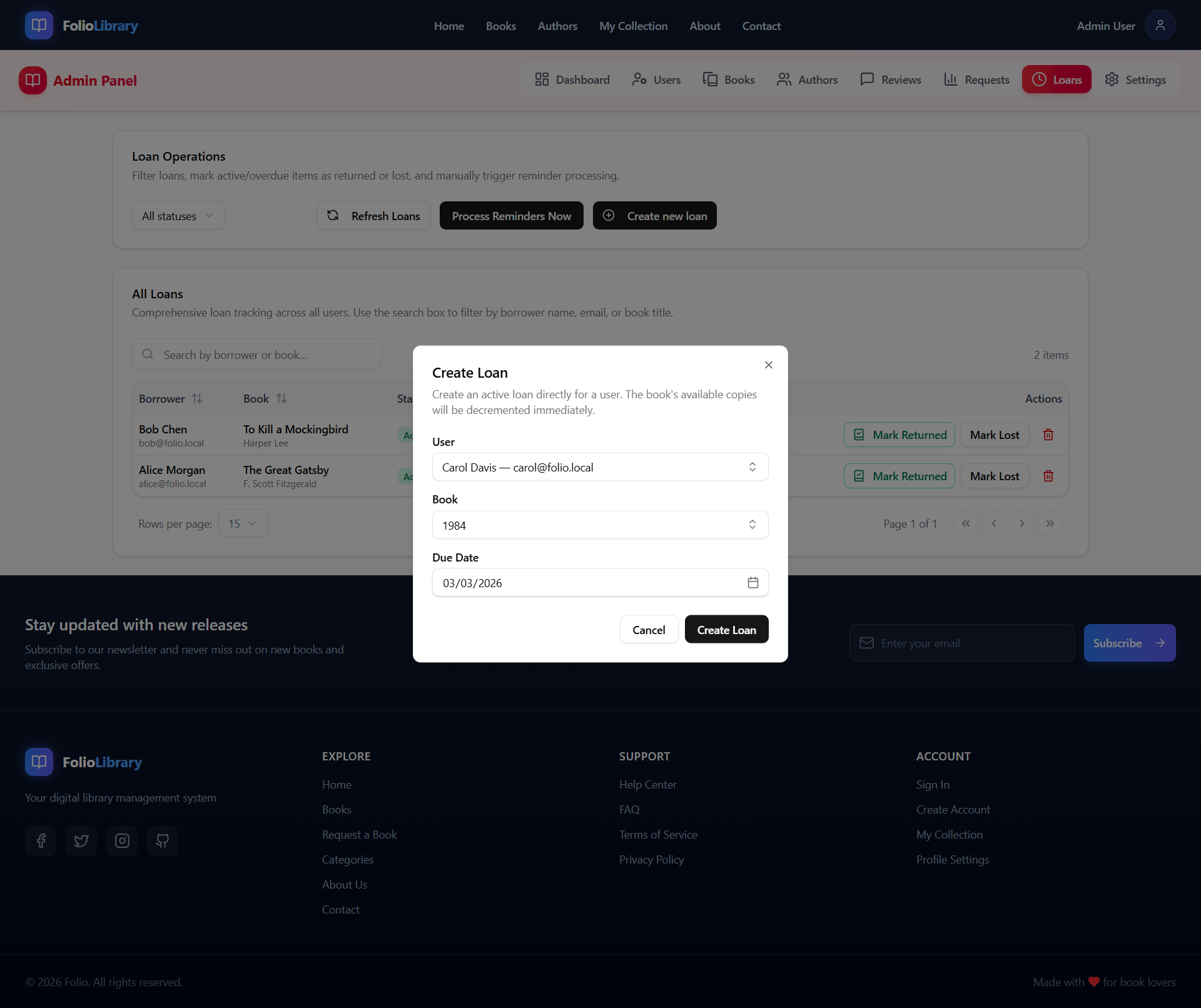Click the FolioLibrary logo icon
The image size is (1201, 1008).
(39, 25)
